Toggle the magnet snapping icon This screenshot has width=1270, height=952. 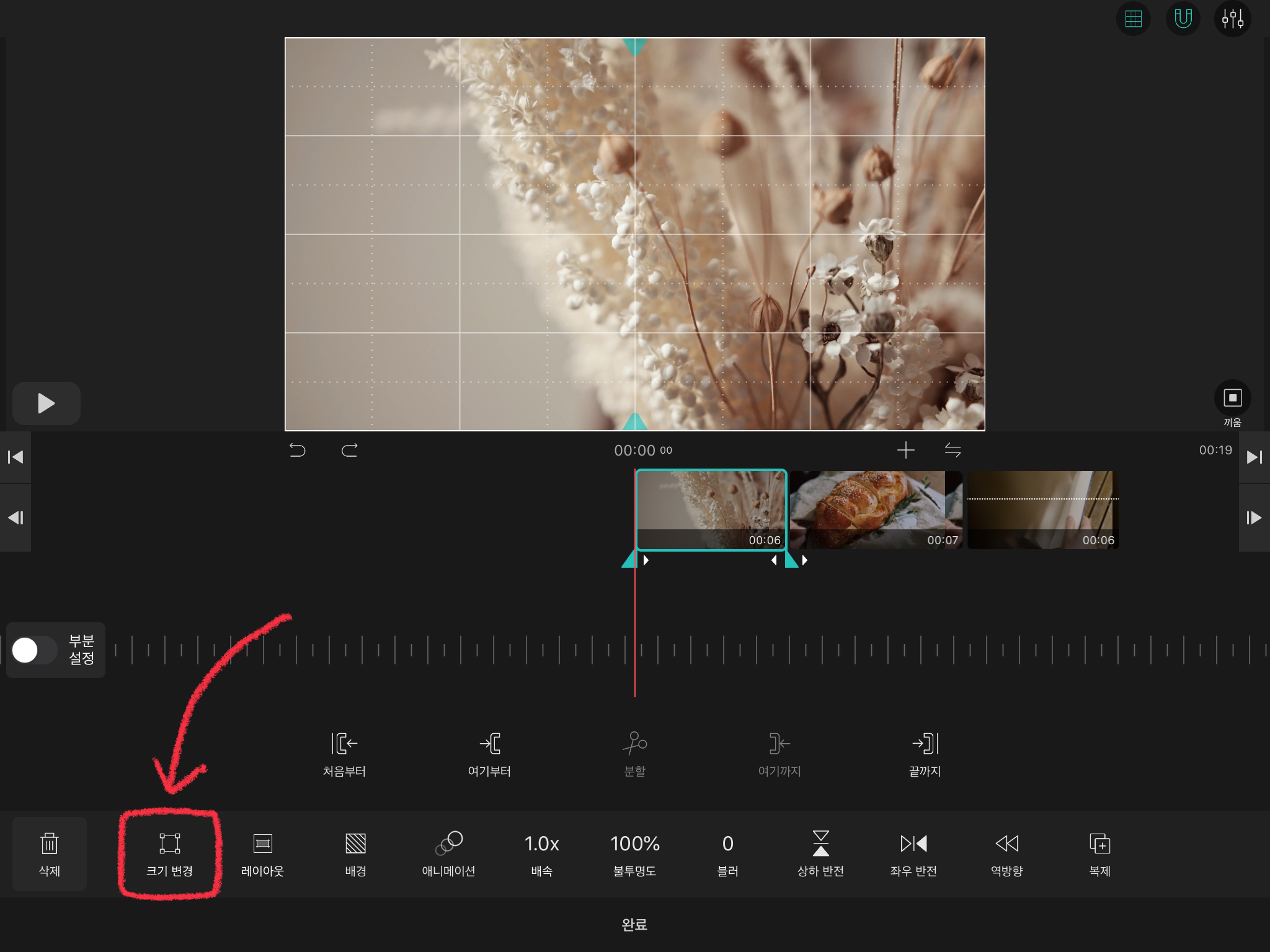[1183, 19]
